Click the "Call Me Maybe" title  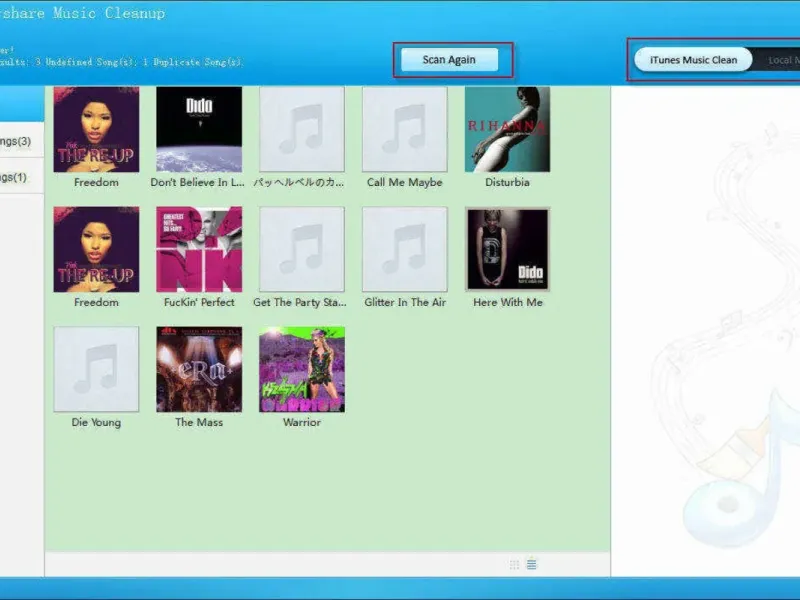[x=405, y=182]
